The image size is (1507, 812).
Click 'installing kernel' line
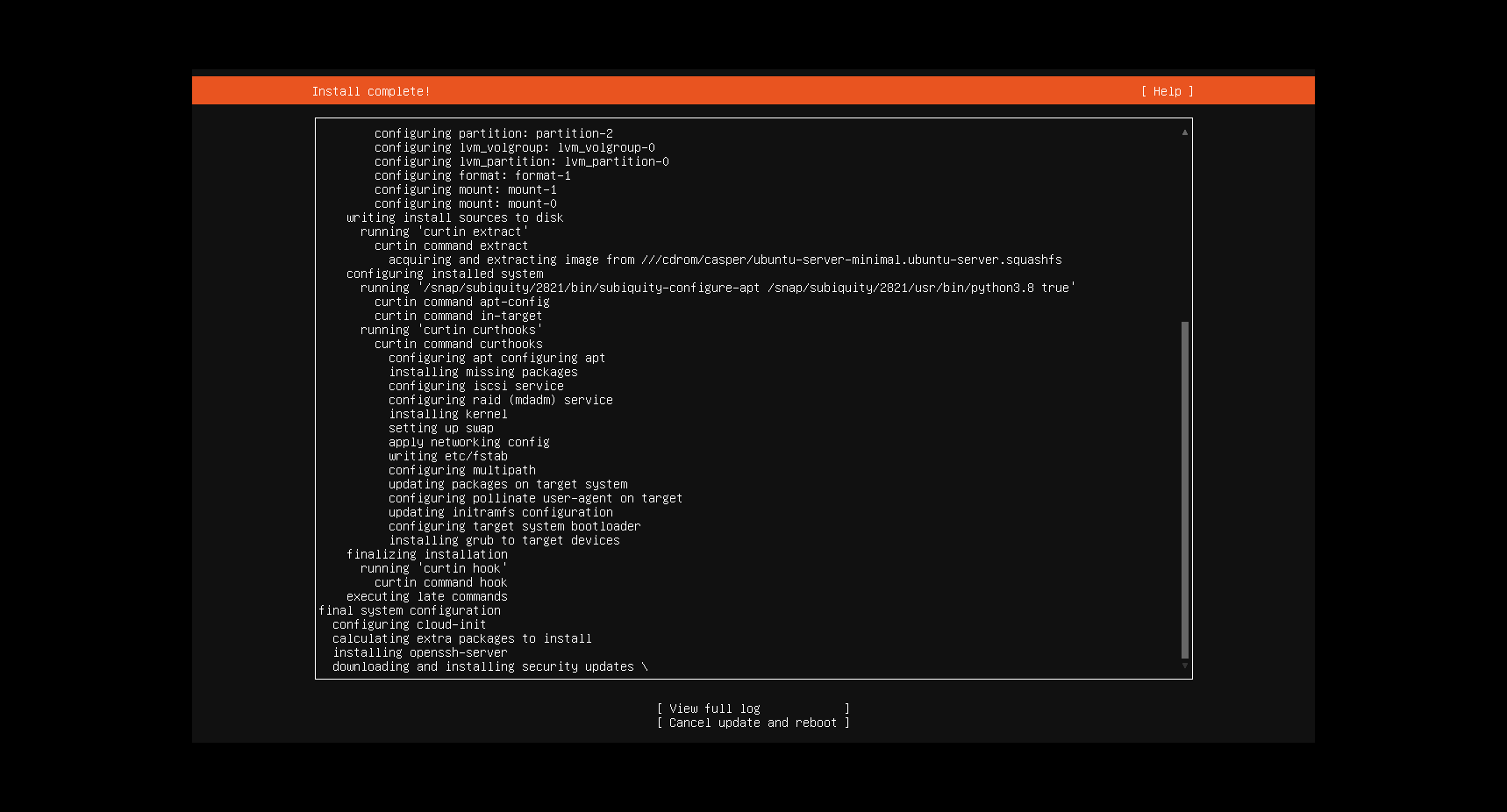(x=448, y=414)
